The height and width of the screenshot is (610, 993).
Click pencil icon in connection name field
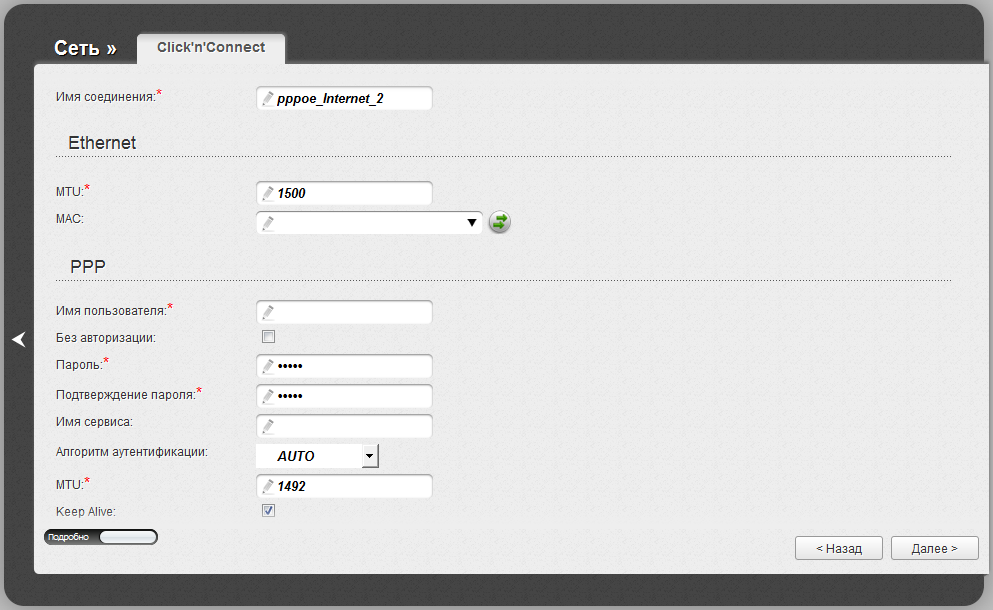(x=267, y=99)
